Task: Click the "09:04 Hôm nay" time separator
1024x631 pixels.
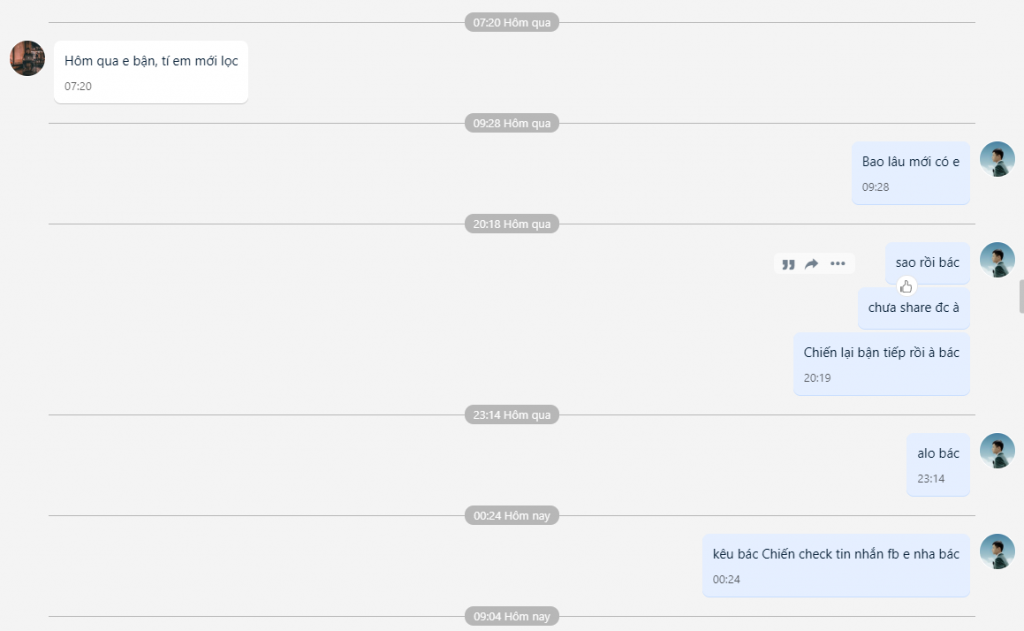Action: [x=512, y=617]
